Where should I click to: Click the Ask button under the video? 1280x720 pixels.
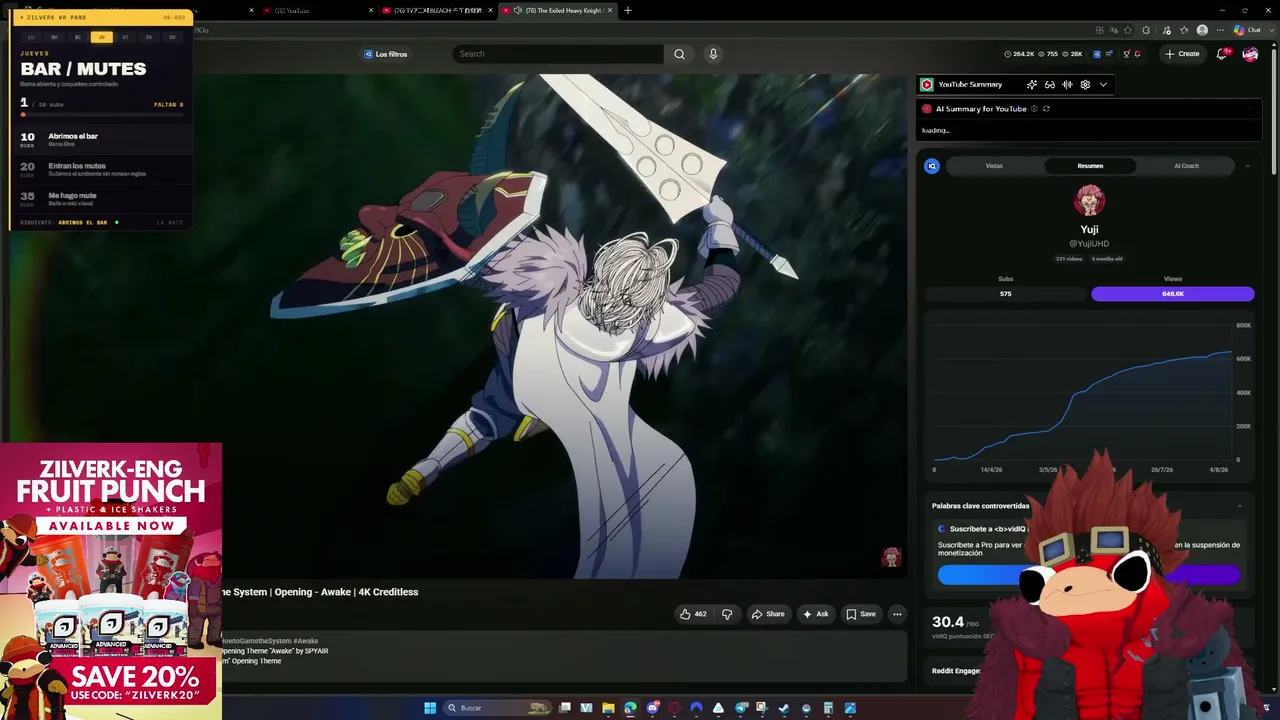816,614
